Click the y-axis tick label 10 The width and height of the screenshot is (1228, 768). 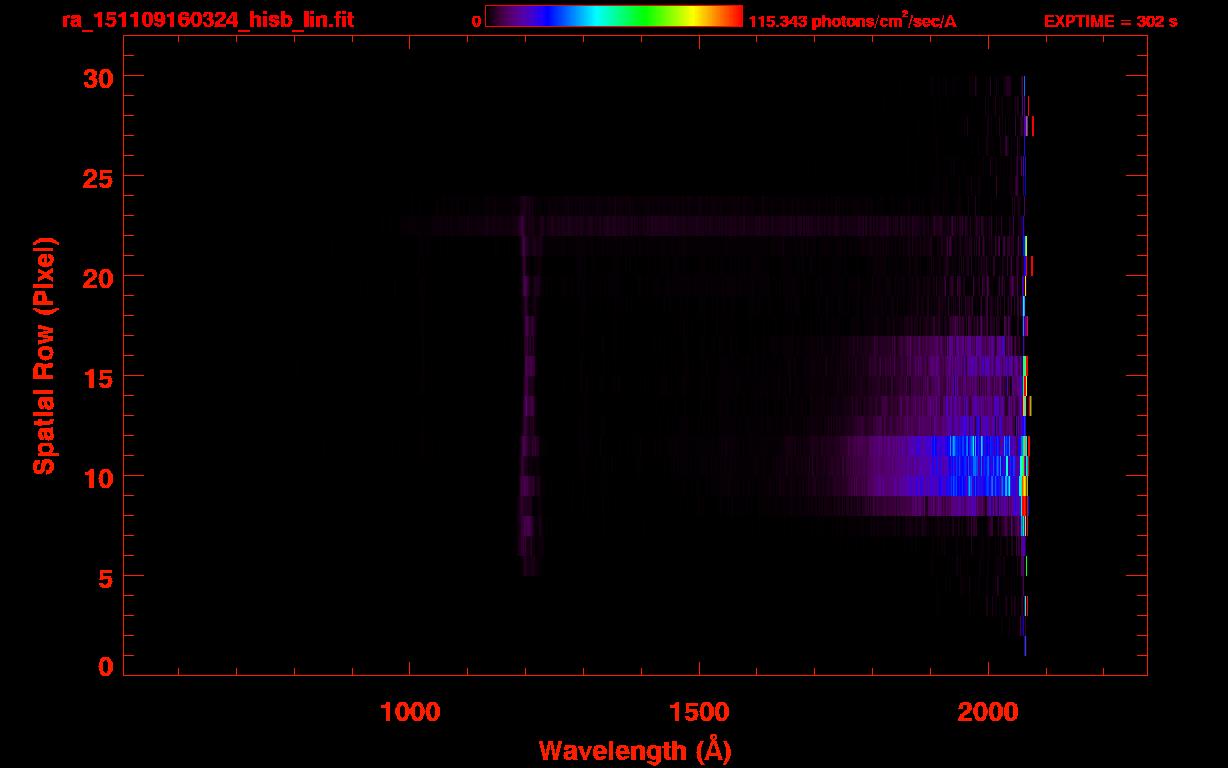pos(99,477)
